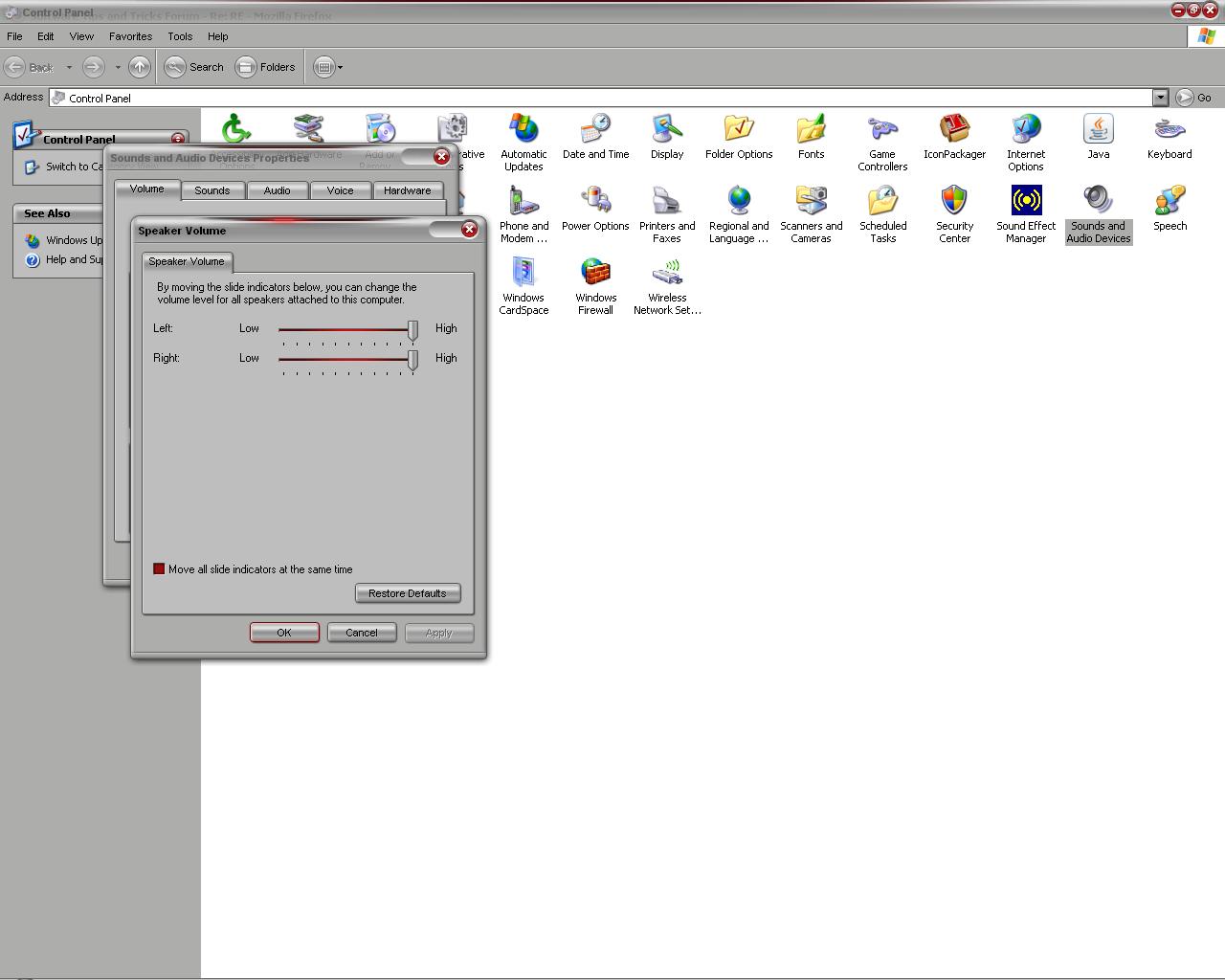
Task: Expand the Address bar dropdown
Action: 1160,98
